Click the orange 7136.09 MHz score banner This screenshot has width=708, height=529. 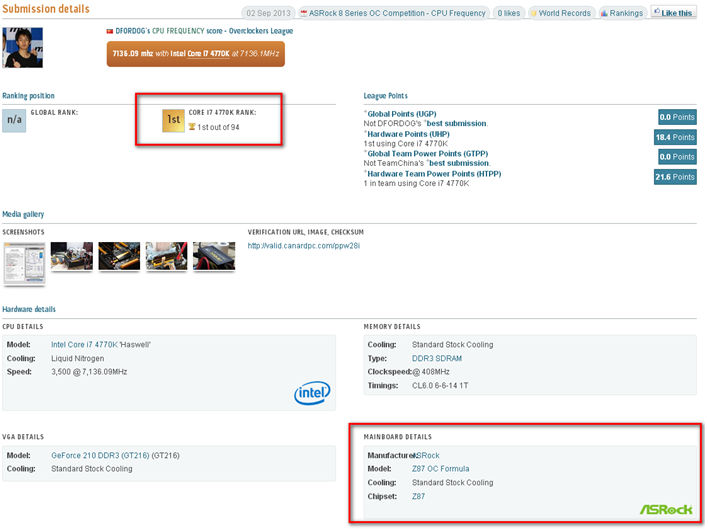point(195,54)
